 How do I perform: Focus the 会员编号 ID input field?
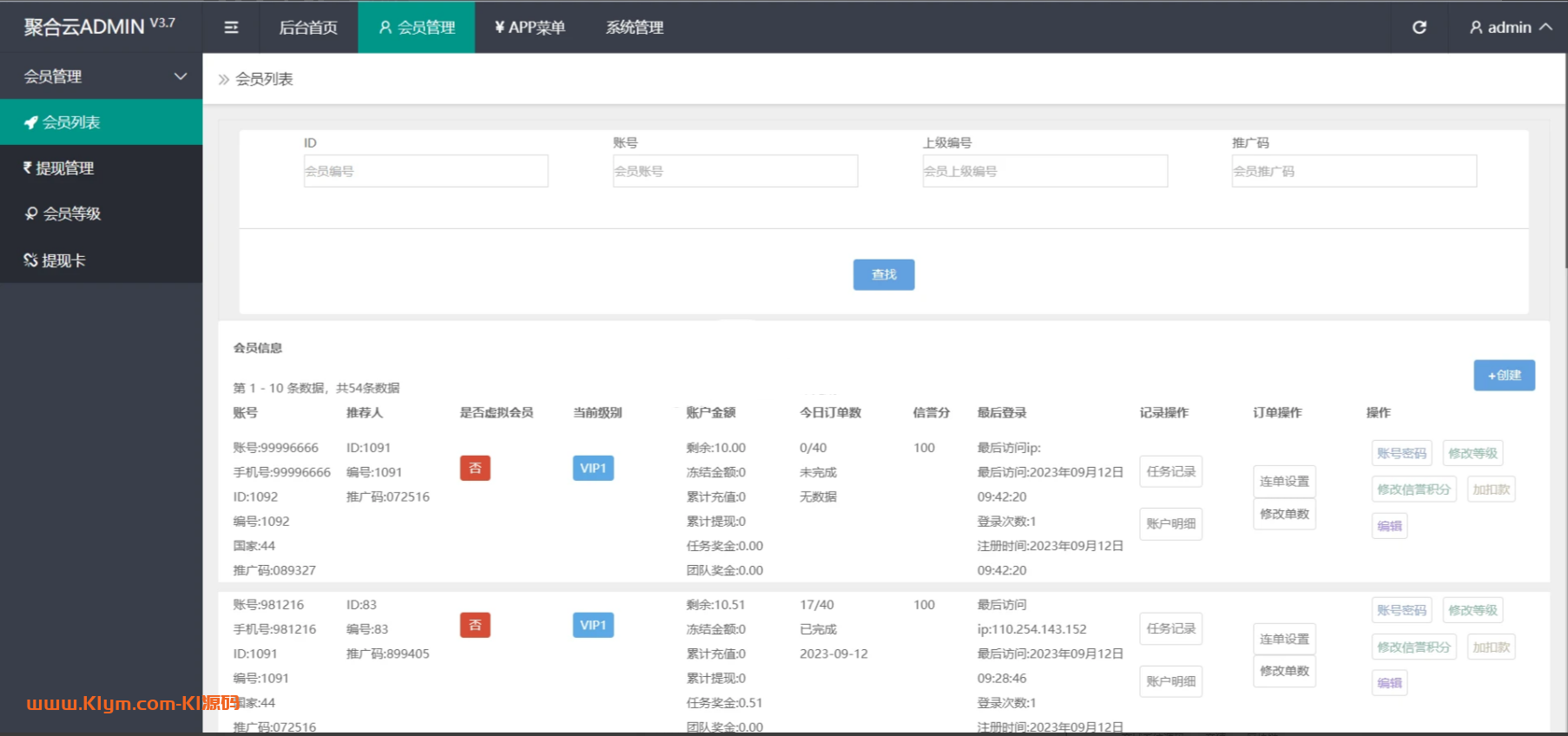(x=425, y=171)
